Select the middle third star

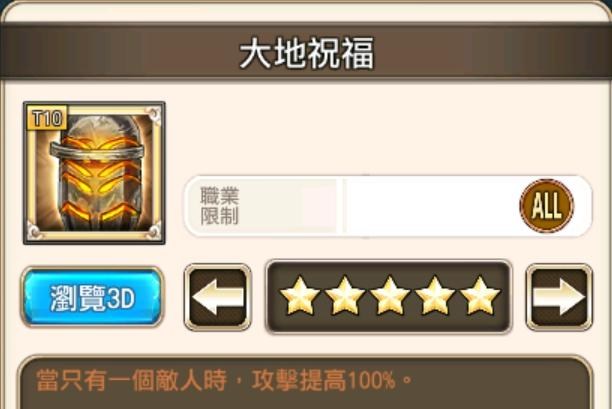click(x=389, y=296)
